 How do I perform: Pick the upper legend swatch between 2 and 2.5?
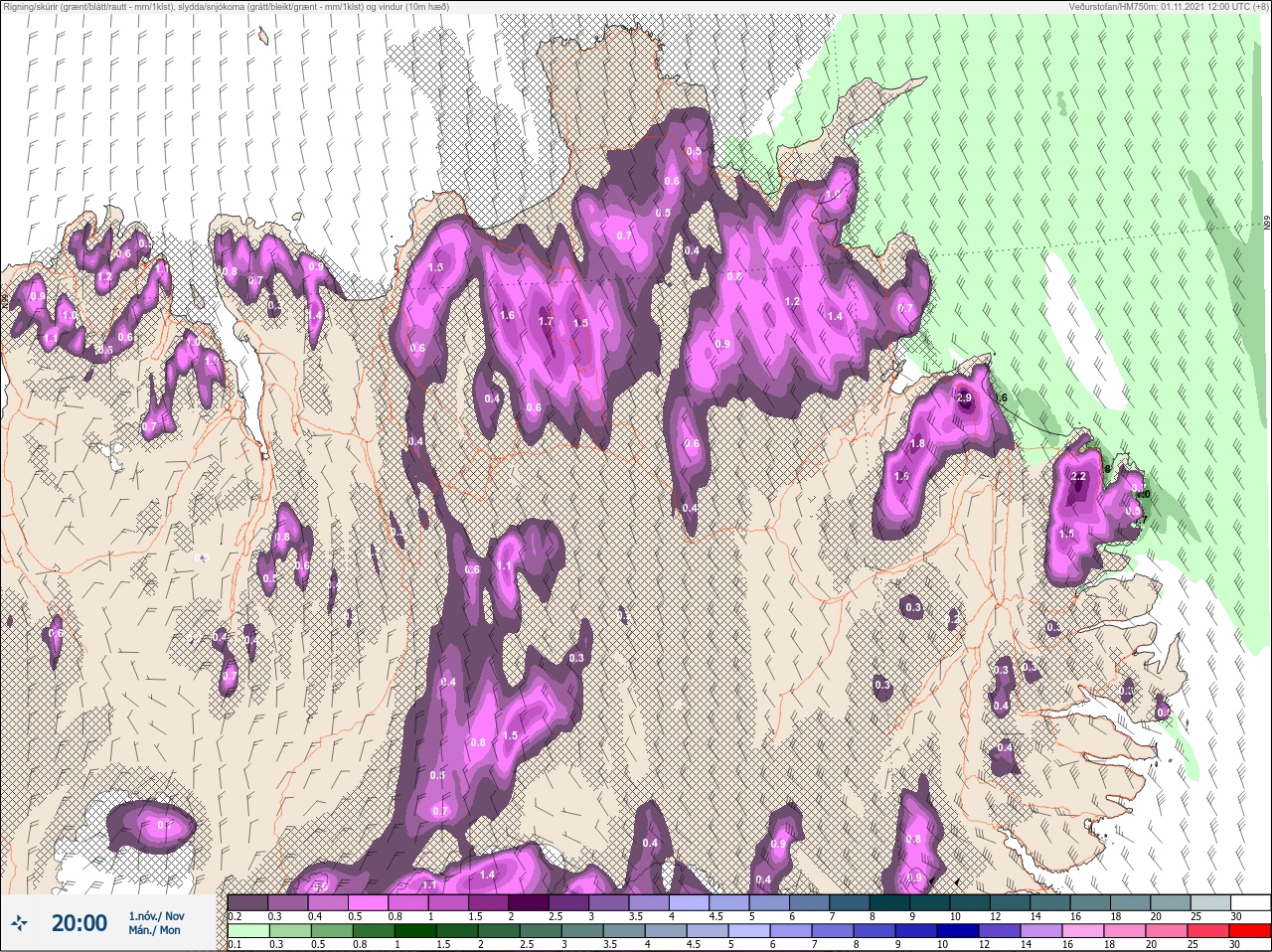tap(531, 902)
